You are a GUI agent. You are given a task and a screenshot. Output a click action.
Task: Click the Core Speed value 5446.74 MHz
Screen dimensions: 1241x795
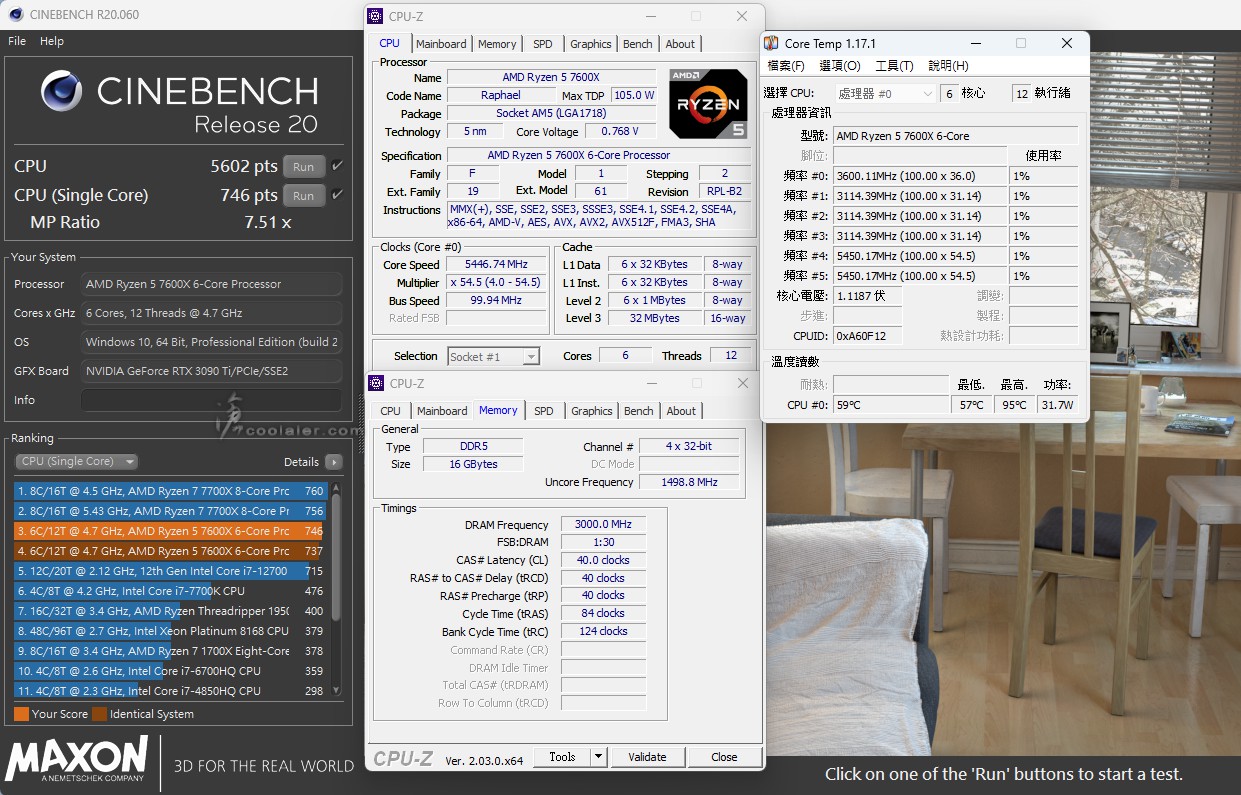tap(497, 265)
